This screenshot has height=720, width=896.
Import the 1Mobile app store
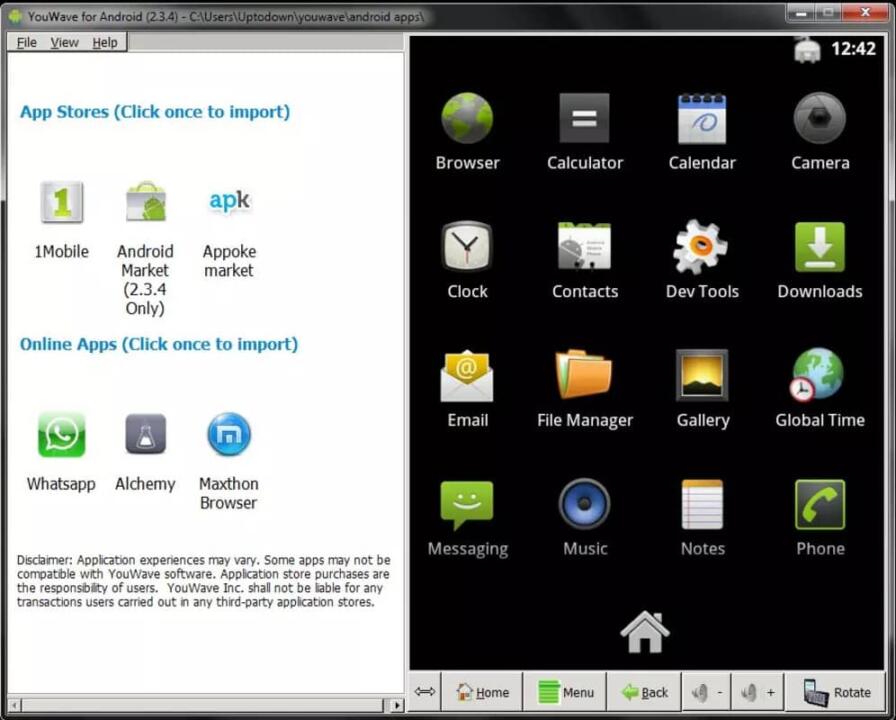pos(61,204)
